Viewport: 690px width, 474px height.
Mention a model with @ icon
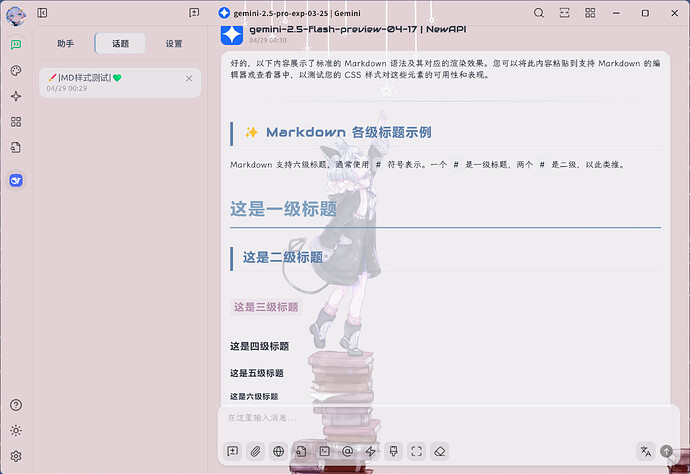click(347, 451)
